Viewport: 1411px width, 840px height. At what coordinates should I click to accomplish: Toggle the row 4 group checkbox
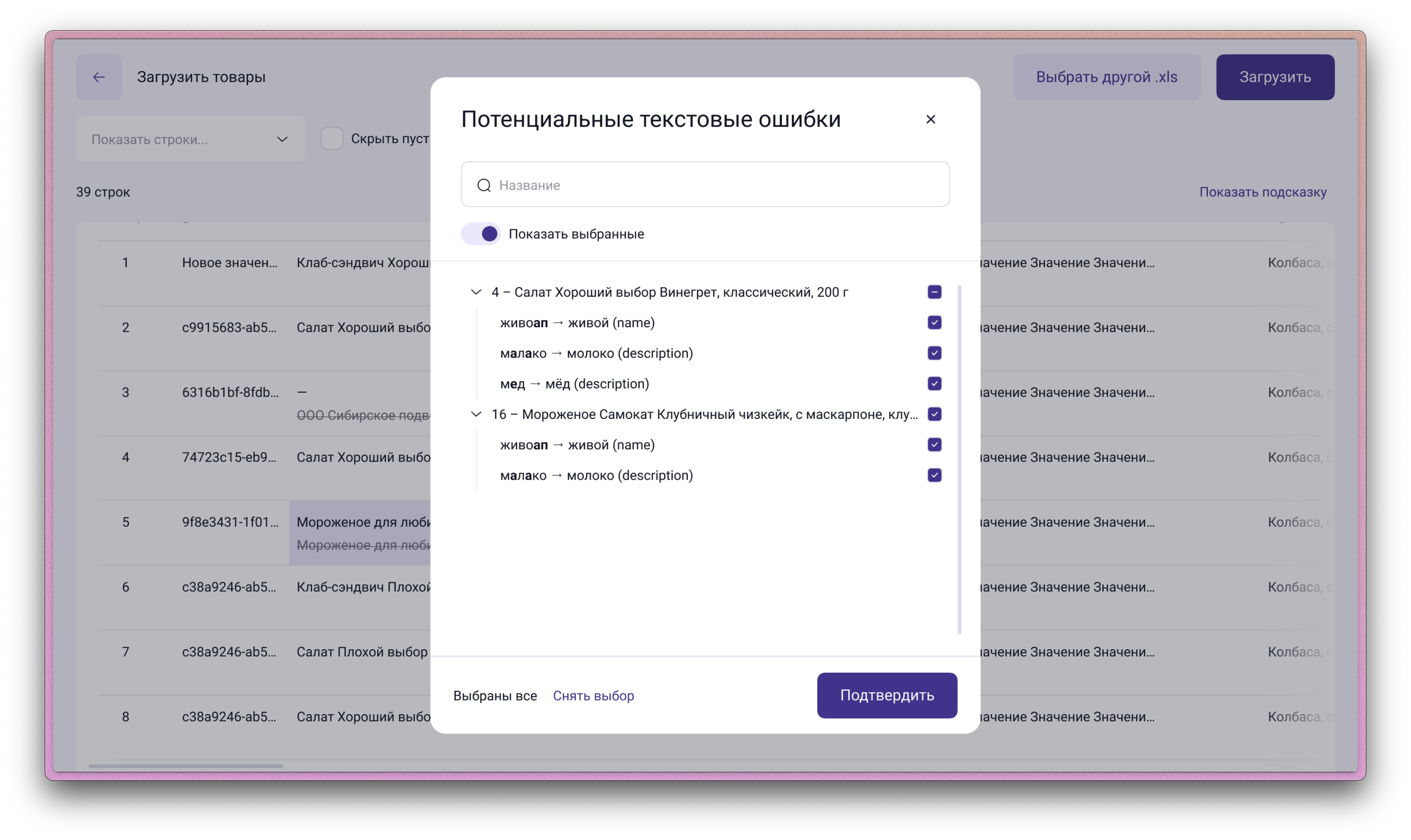934,292
